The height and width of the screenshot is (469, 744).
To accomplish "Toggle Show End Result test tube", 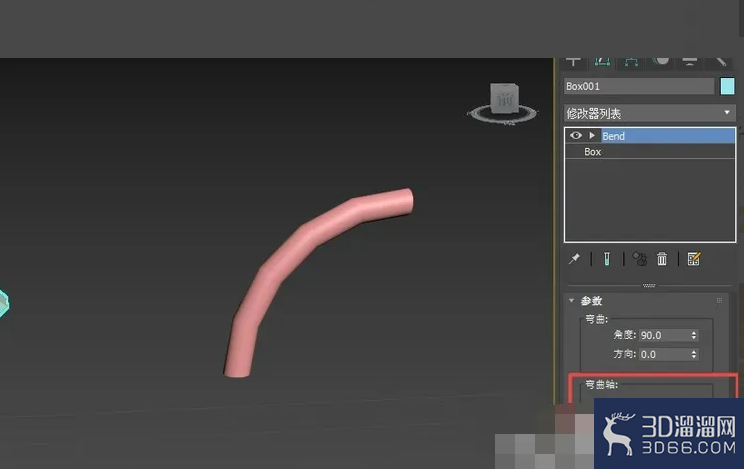I will (606, 259).
